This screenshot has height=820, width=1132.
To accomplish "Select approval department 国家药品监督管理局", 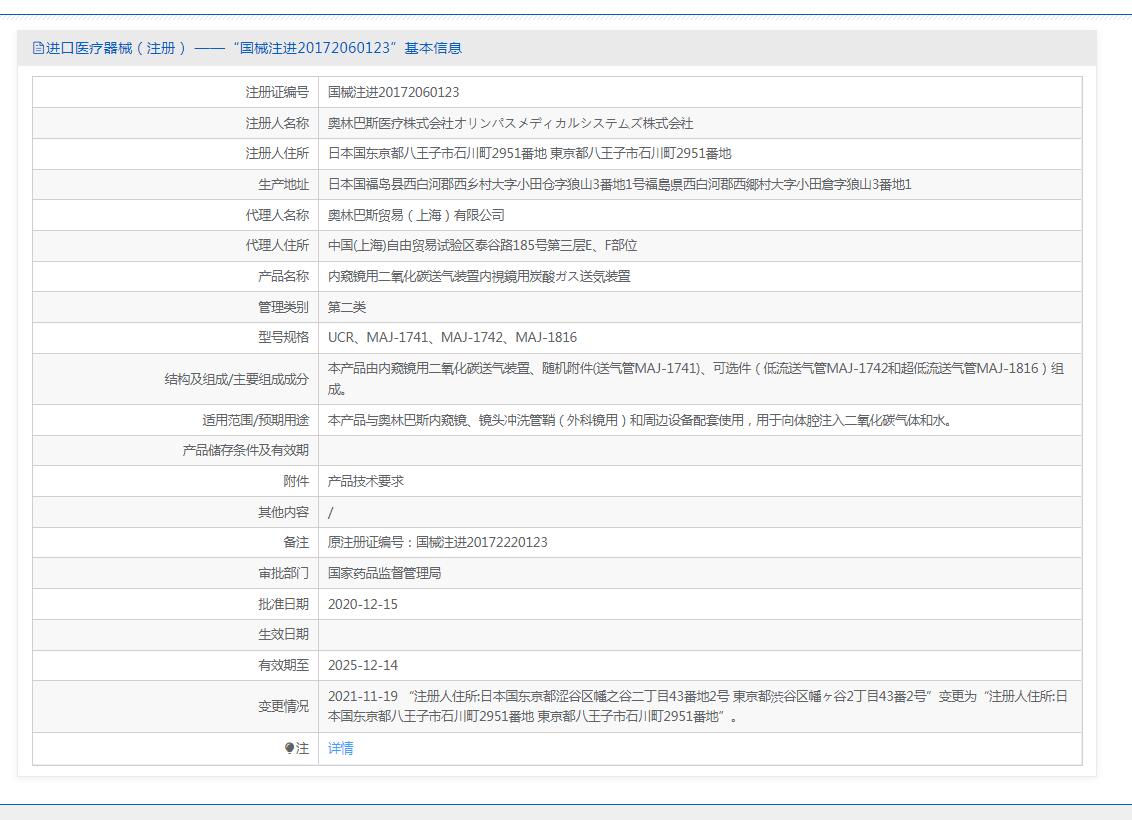I will [384, 574].
